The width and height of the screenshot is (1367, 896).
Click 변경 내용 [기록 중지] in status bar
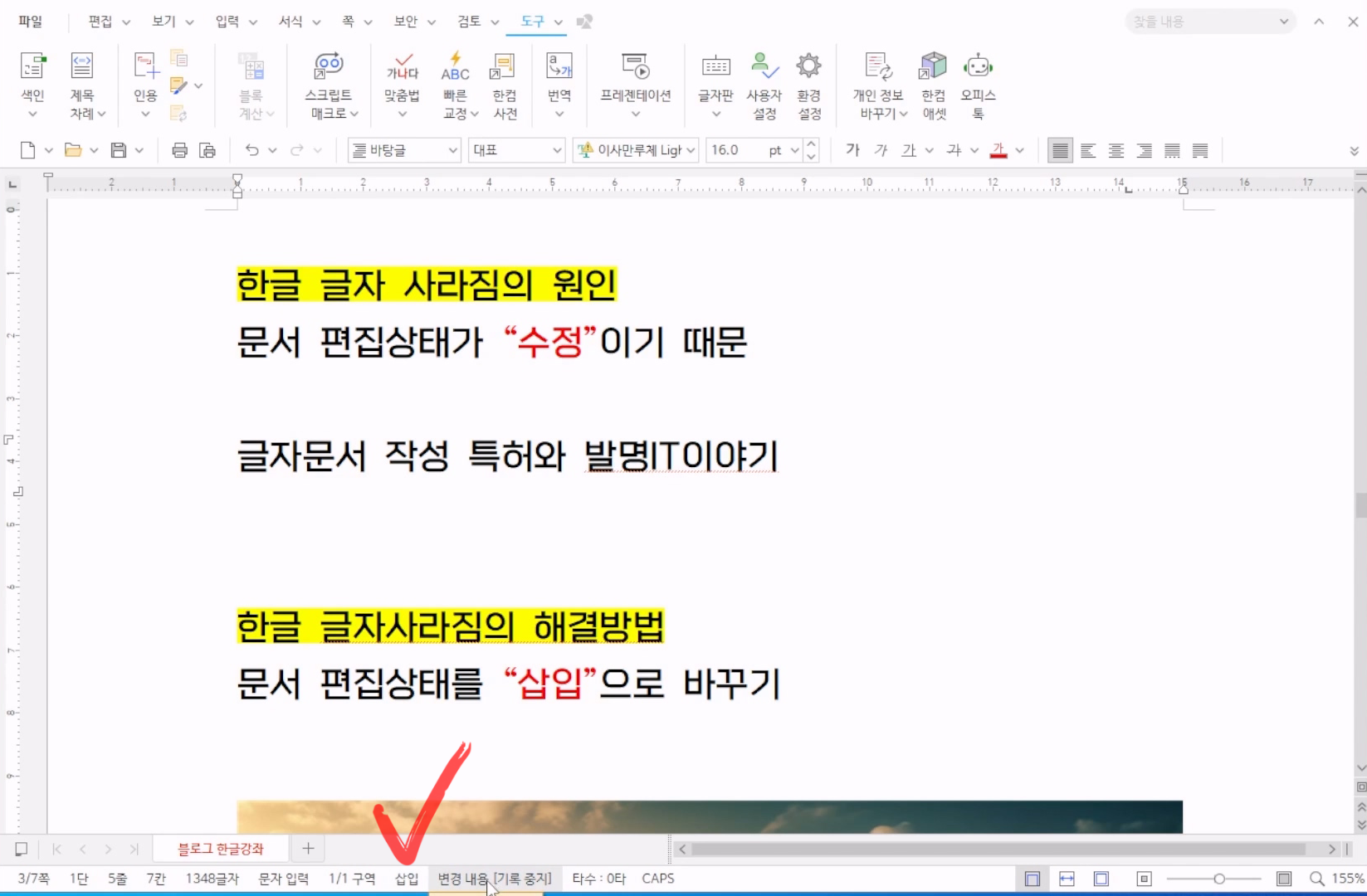point(495,879)
